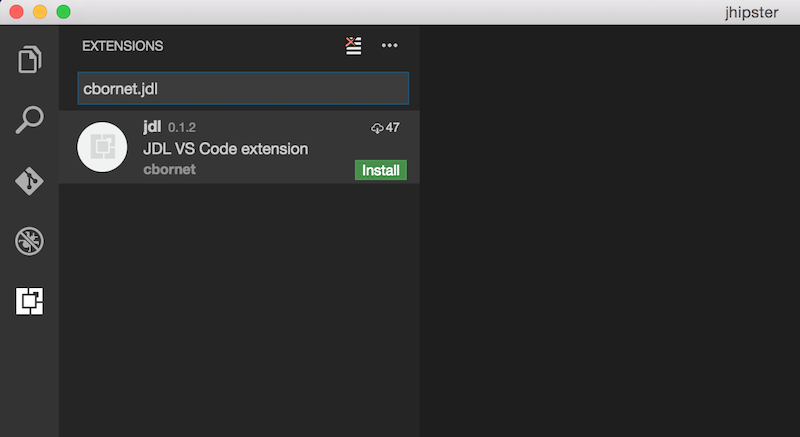The image size is (800, 437).
Task: Open the Extensions more actions menu
Action: point(390,46)
